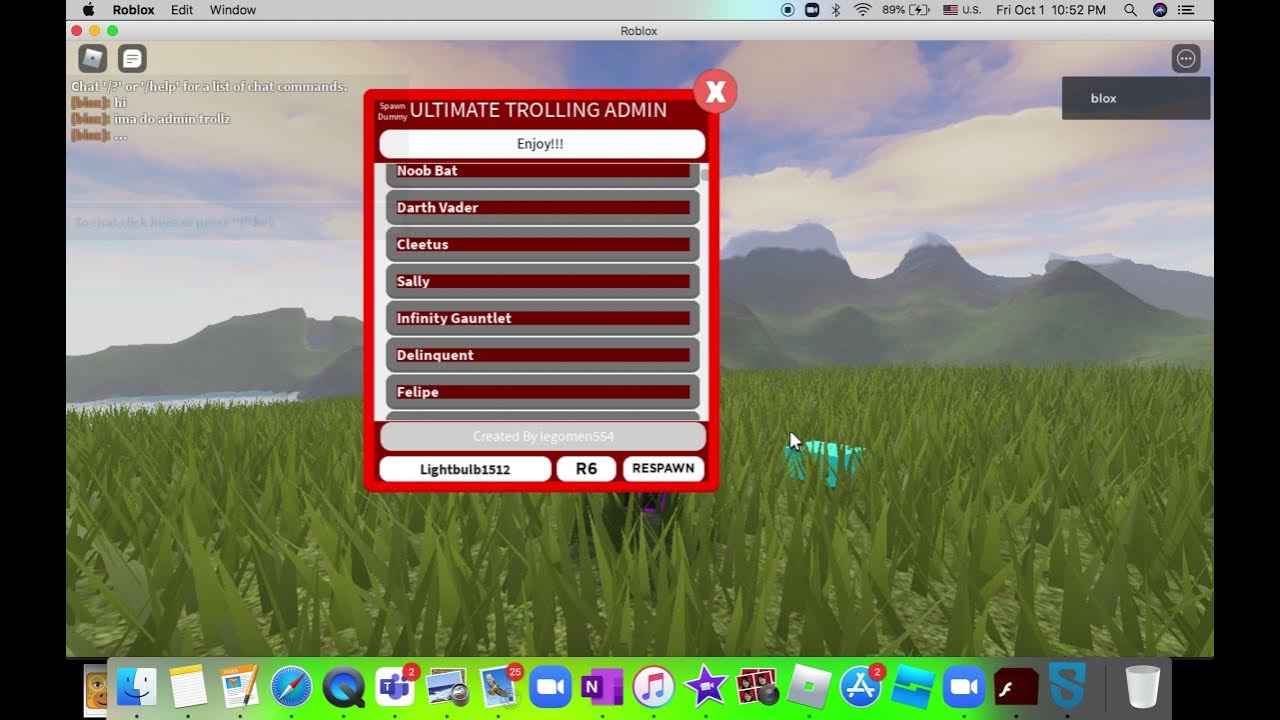
Task: Activate Siri from the menu bar
Action: click(x=1160, y=10)
